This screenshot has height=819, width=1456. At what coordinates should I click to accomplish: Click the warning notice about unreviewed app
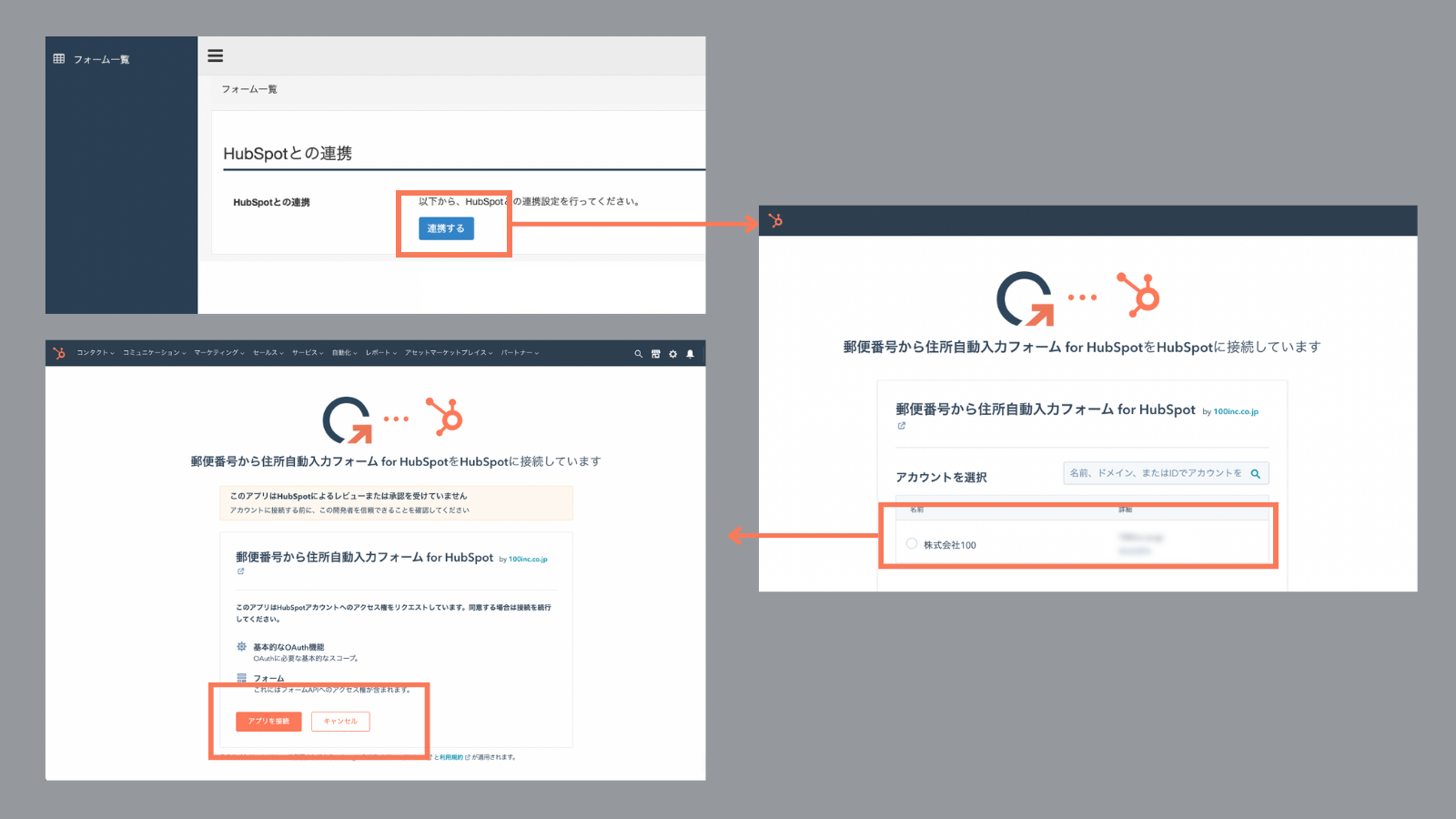(396, 502)
